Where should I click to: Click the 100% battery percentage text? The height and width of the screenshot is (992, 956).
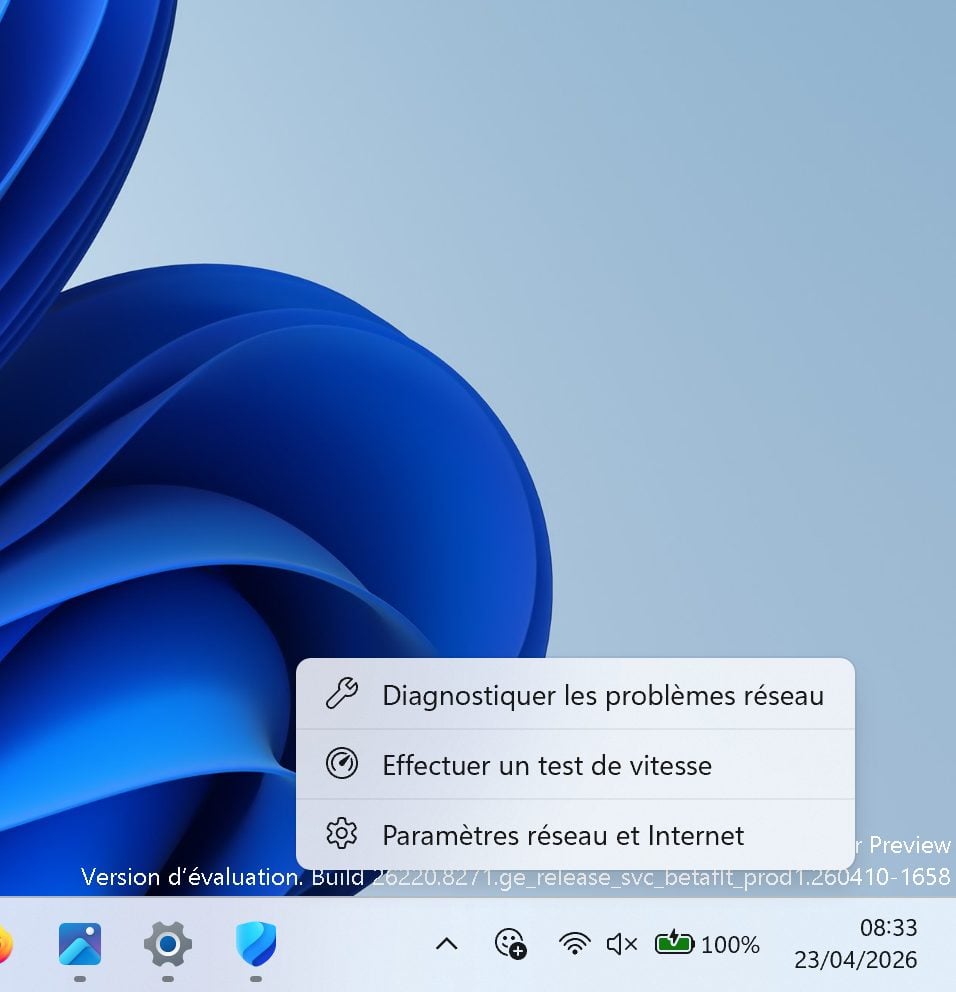pos(729,944)
